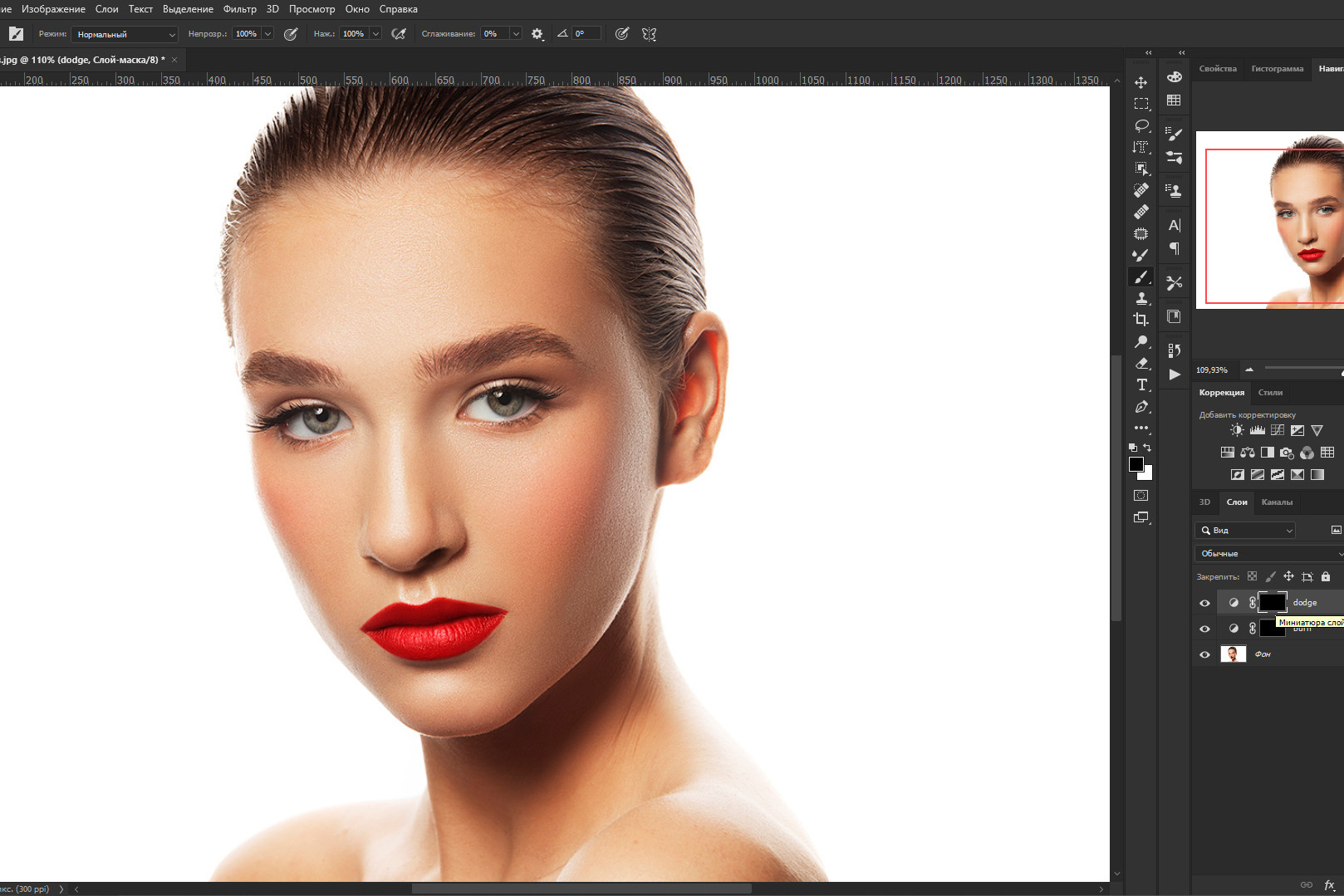Open the Фильтр menu

[239, 9]
